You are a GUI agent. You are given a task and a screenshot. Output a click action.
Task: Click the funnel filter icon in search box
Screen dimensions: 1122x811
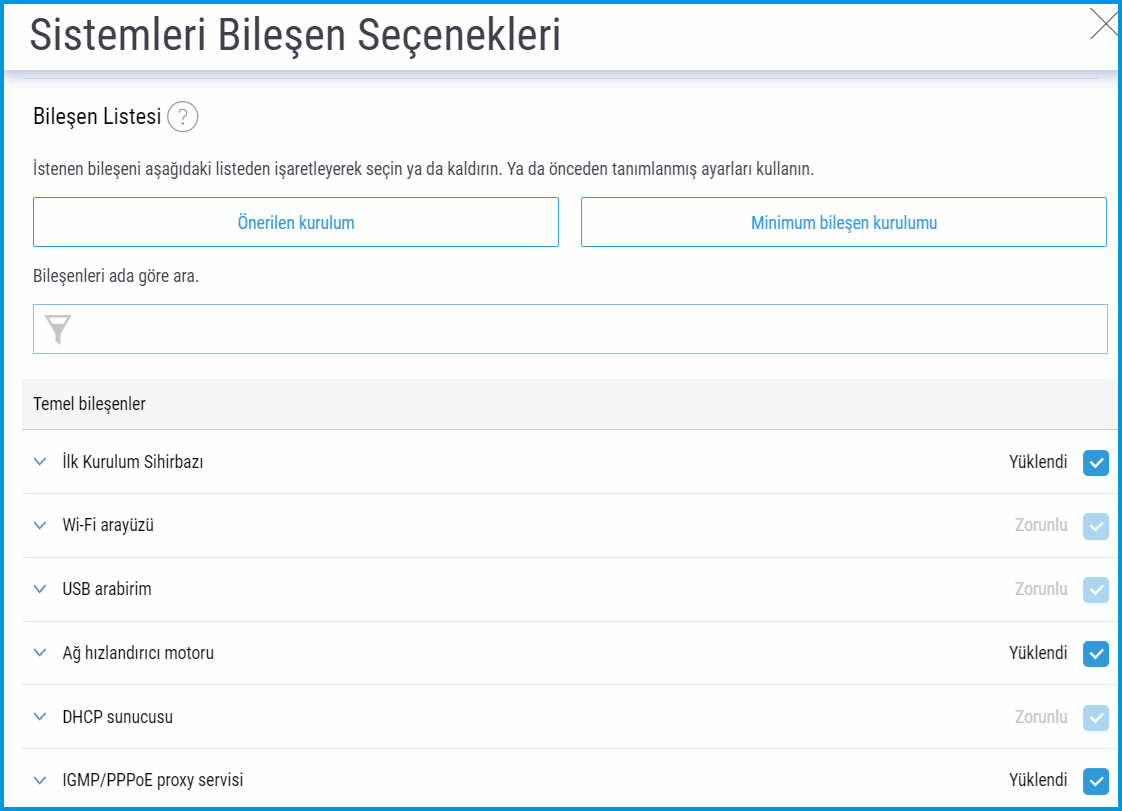click(x=58, y=329)
